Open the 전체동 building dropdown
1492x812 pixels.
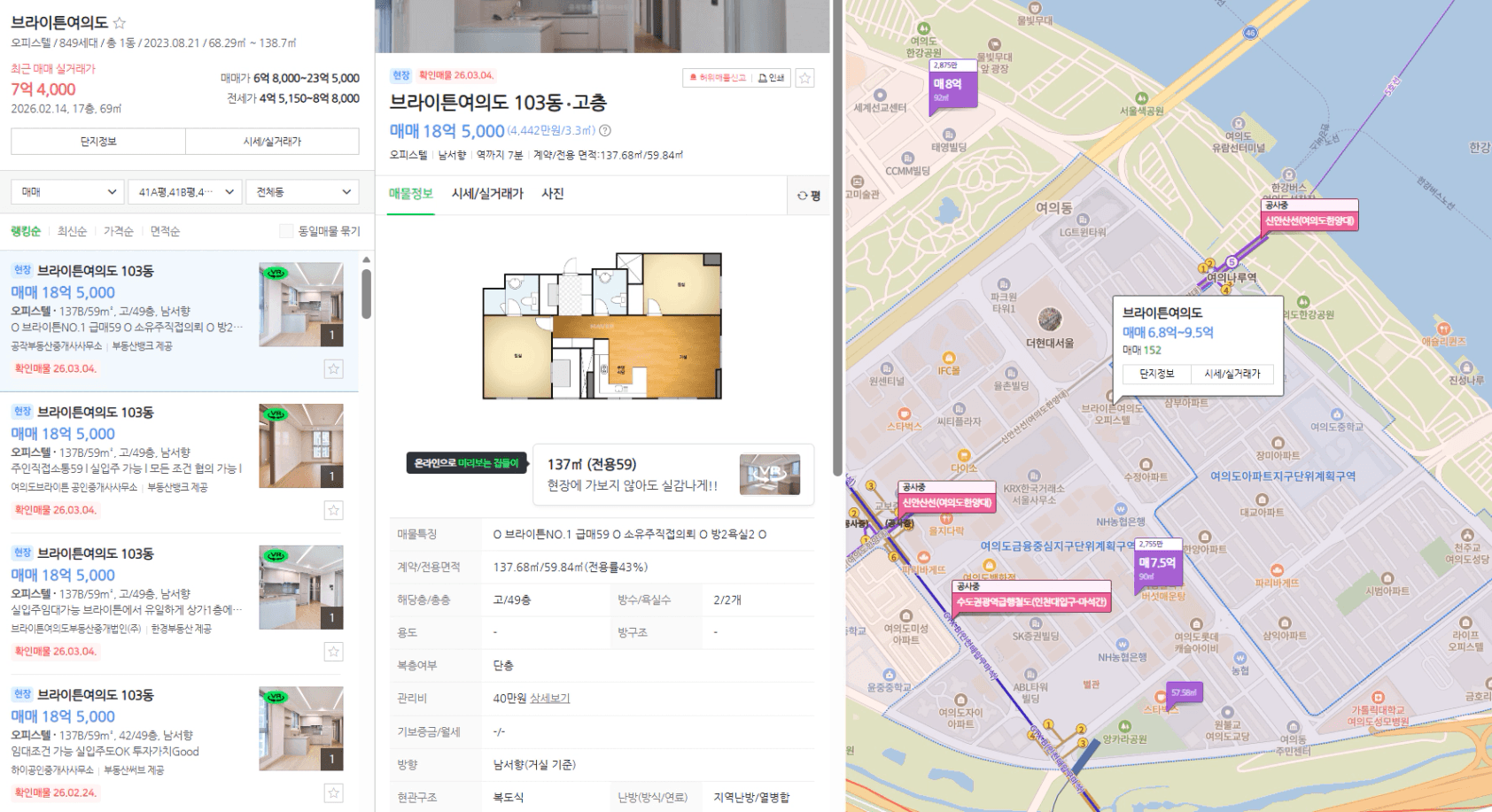click(302, 191)
